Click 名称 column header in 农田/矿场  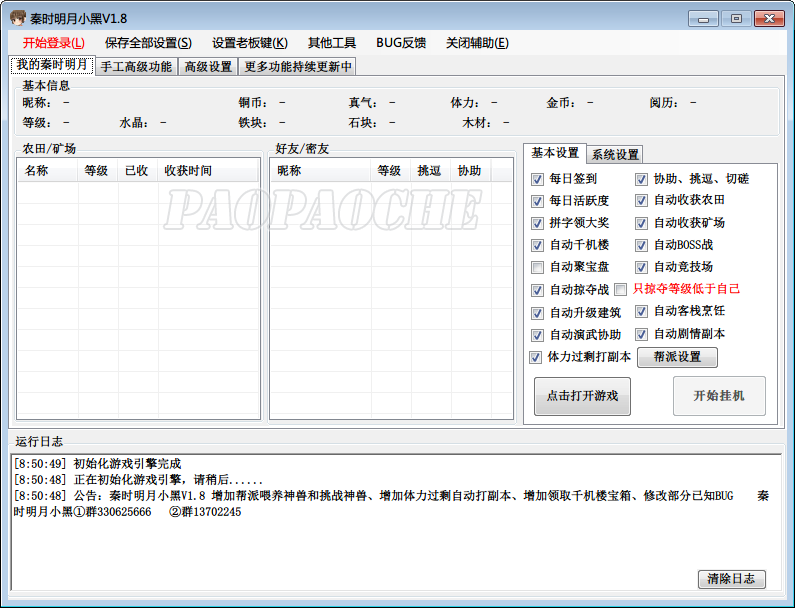coord(48,171)
